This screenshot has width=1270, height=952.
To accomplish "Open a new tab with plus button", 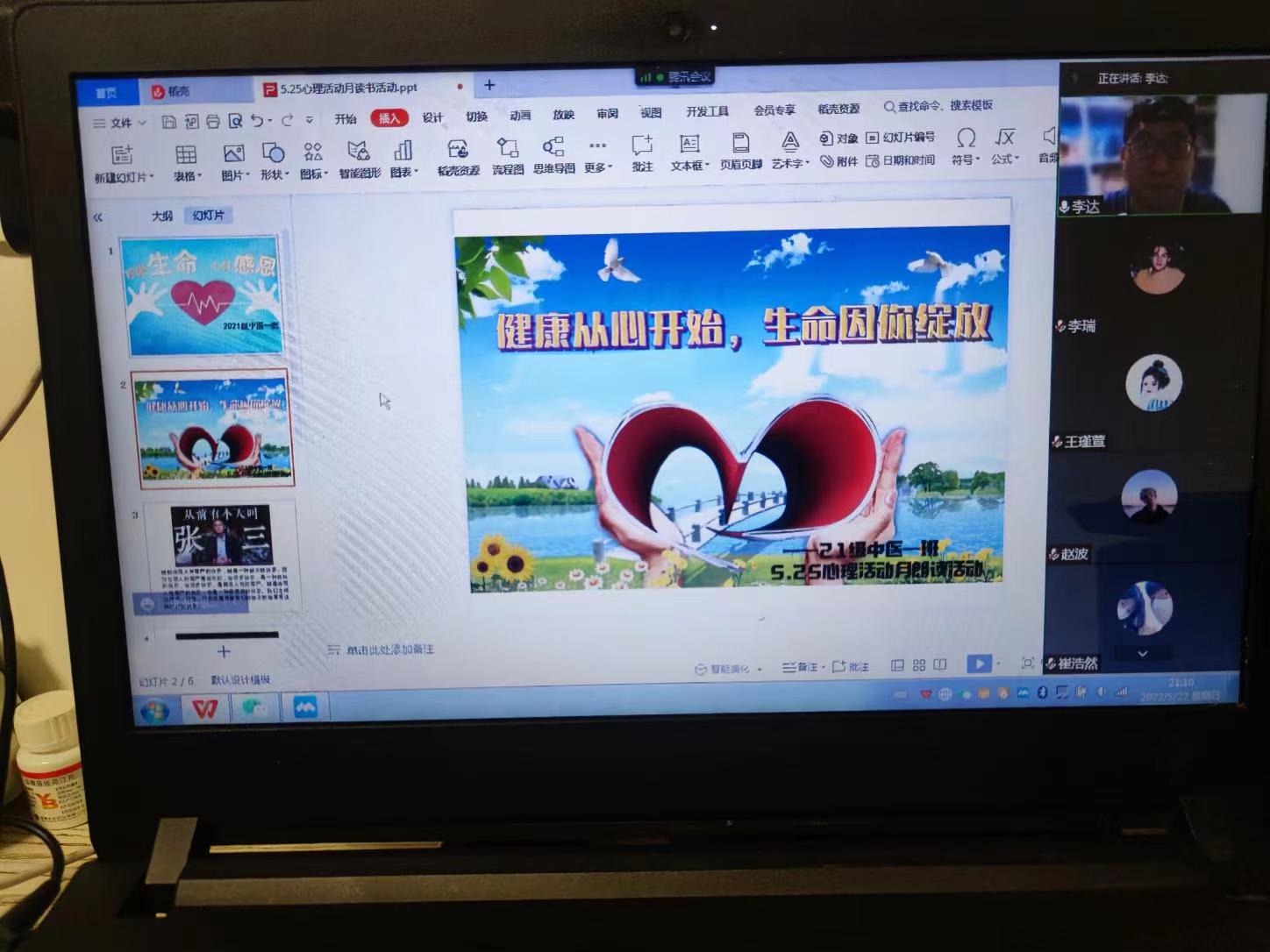I will (x=489, y=85).
